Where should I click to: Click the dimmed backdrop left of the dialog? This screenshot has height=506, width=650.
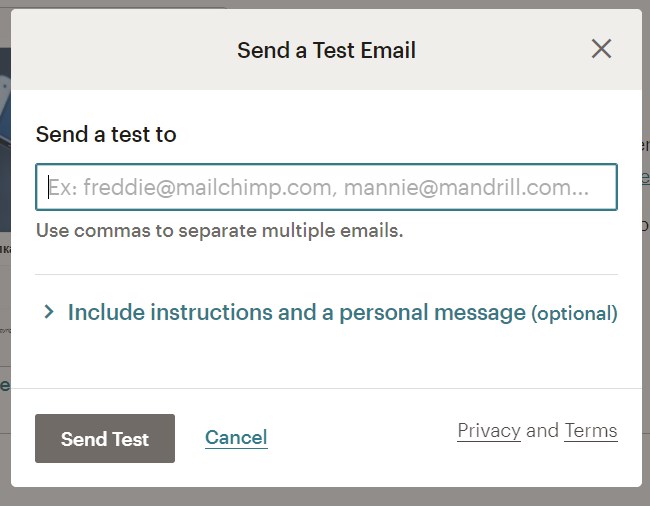pyautogui.click(x=5, y=300)
